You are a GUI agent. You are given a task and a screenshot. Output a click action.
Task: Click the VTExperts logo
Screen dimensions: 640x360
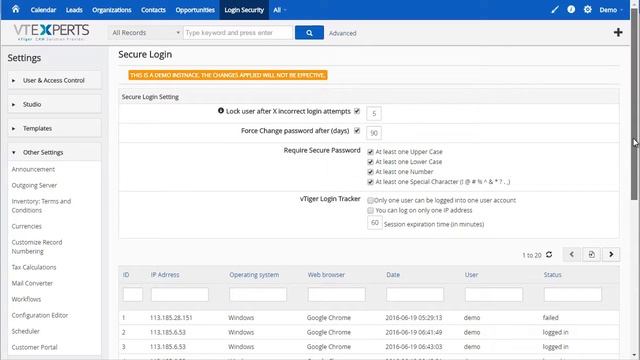[x=51, y=32]
